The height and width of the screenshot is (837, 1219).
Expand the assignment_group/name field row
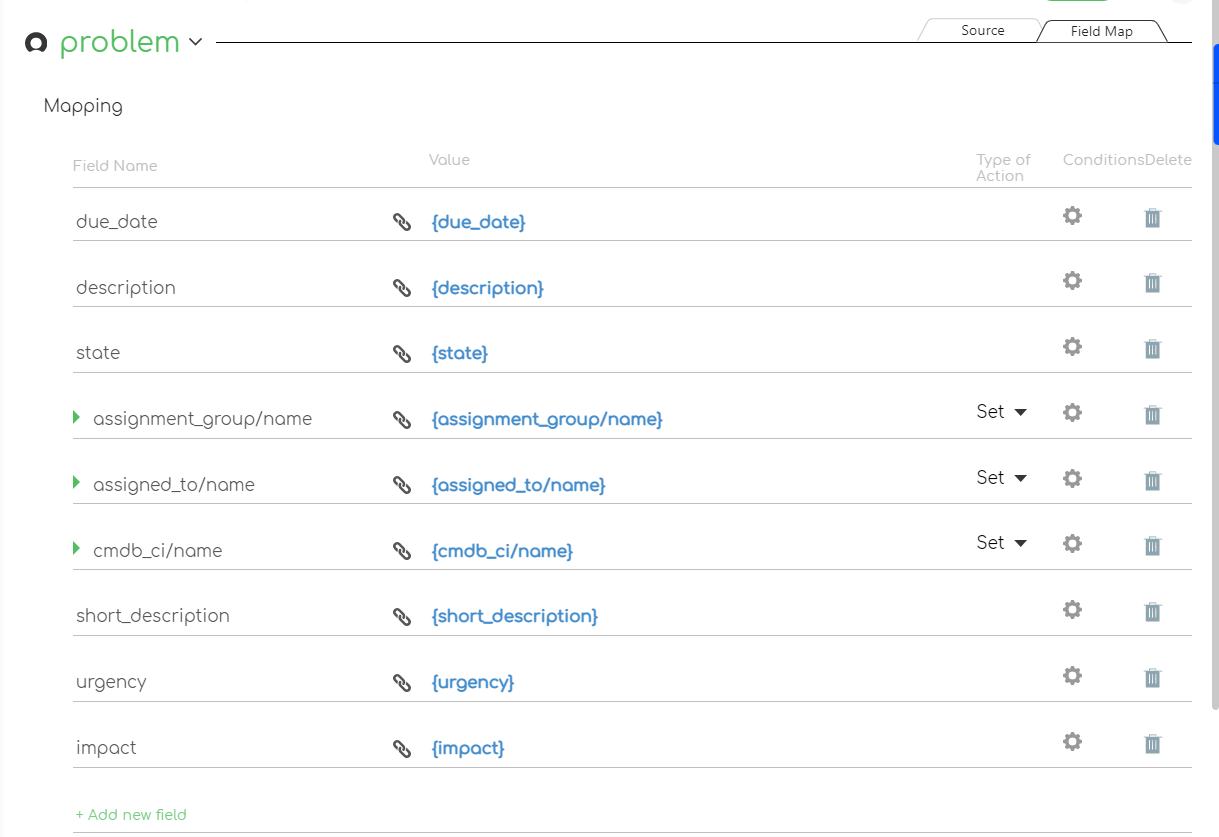(77, 418)
